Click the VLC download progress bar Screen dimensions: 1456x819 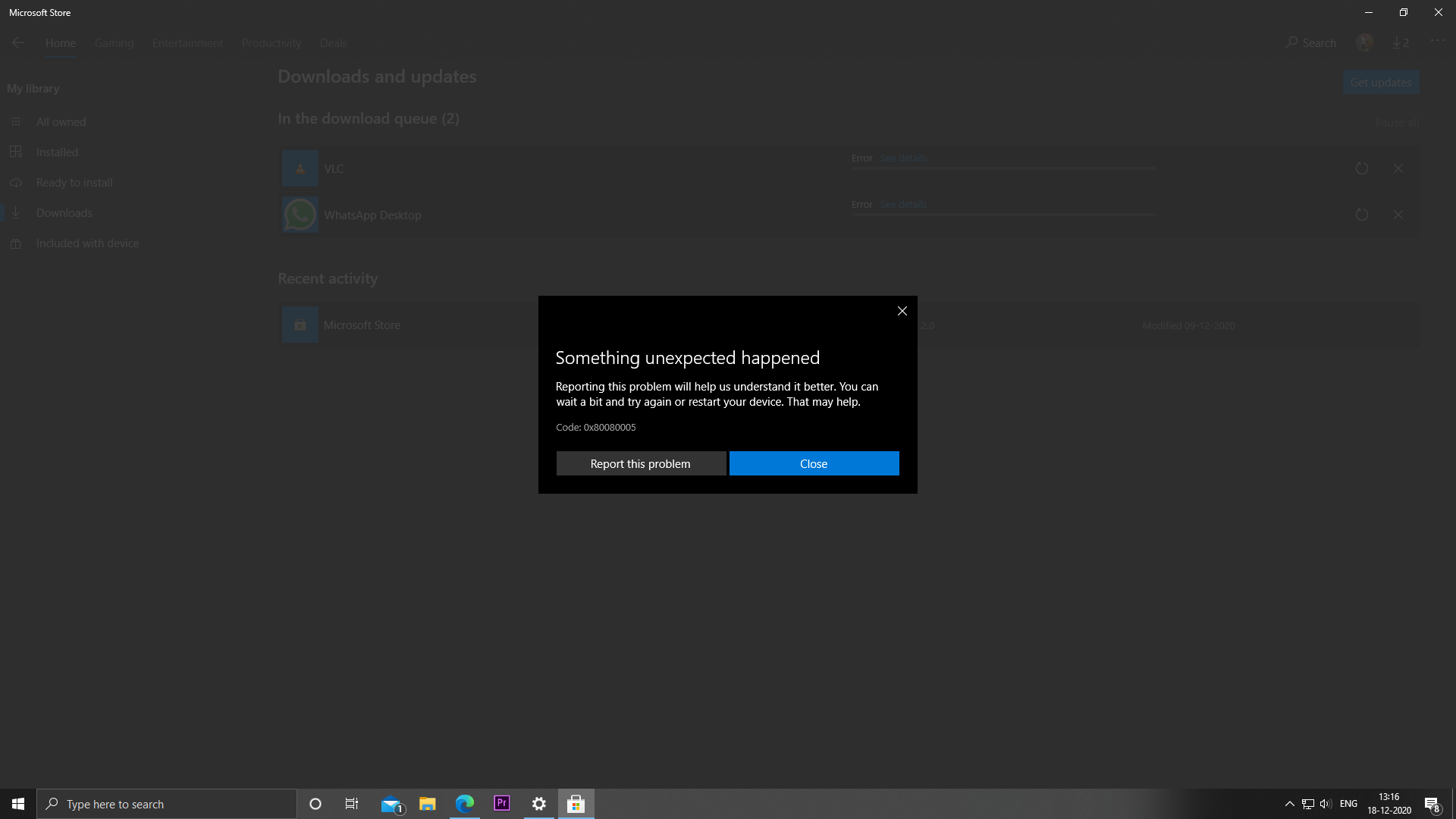(x=1003, y=168)
